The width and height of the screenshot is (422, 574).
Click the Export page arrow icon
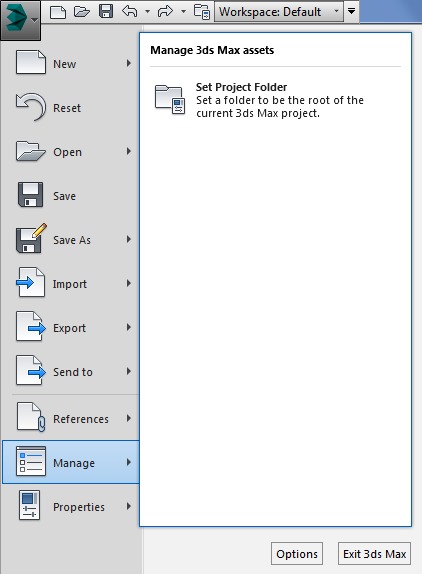[31, 326]
